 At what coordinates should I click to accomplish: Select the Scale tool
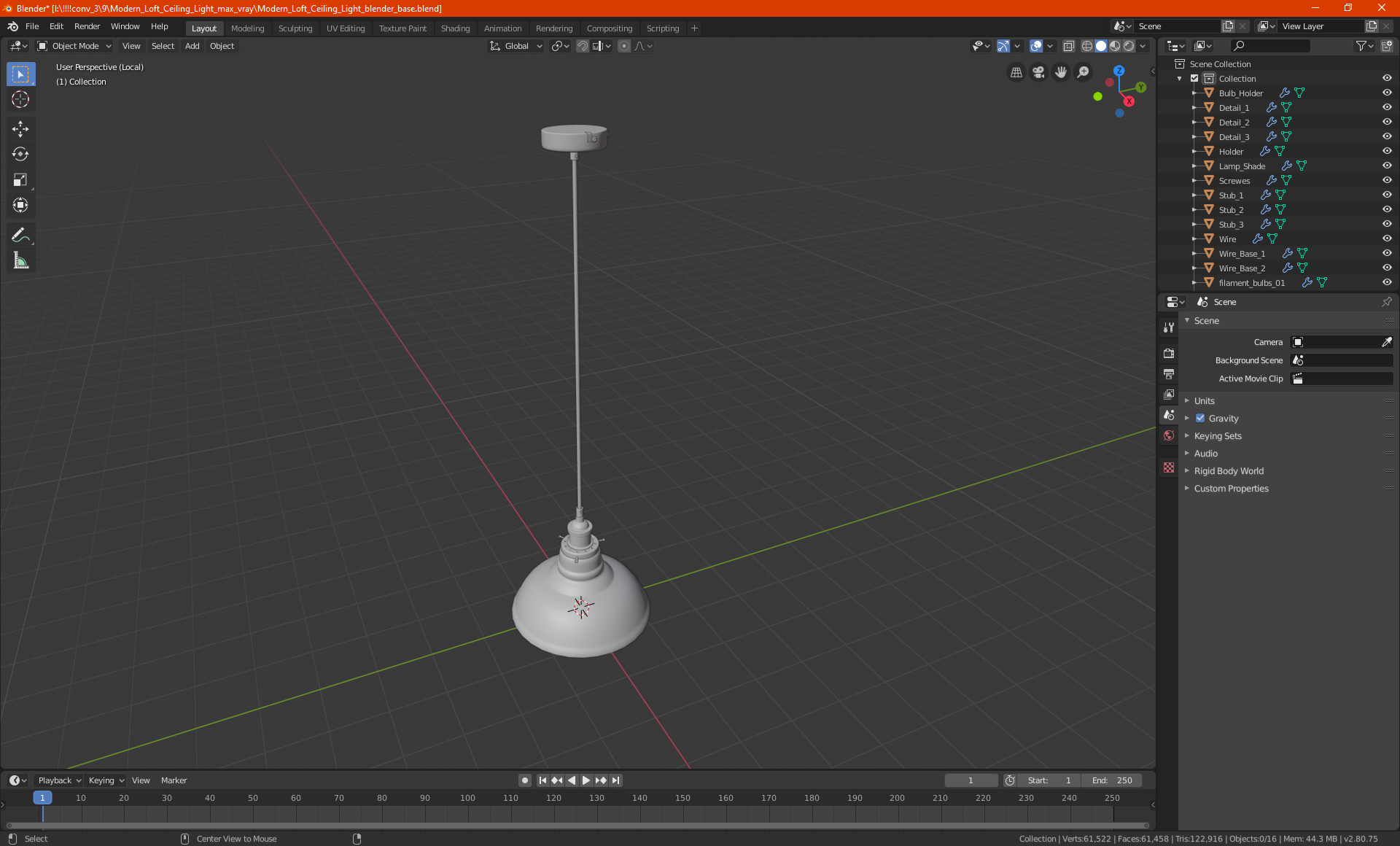(20, 179)
